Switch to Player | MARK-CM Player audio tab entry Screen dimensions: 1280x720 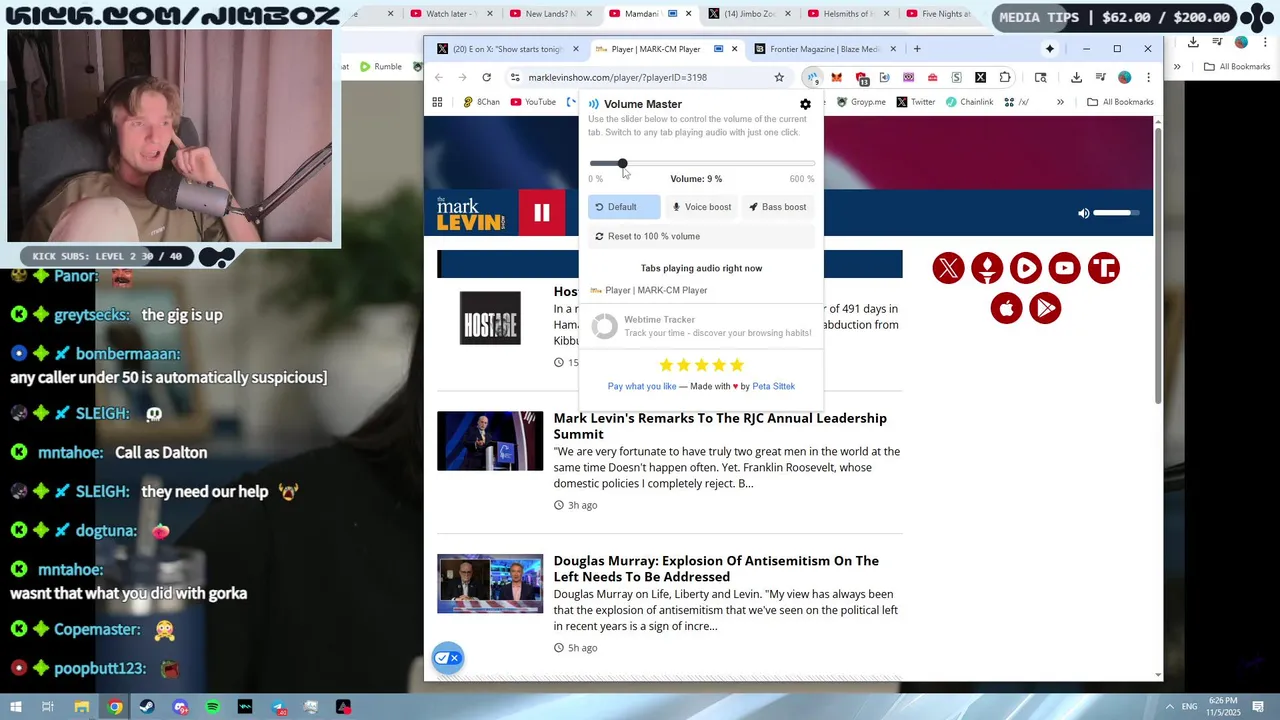[701, 290]
